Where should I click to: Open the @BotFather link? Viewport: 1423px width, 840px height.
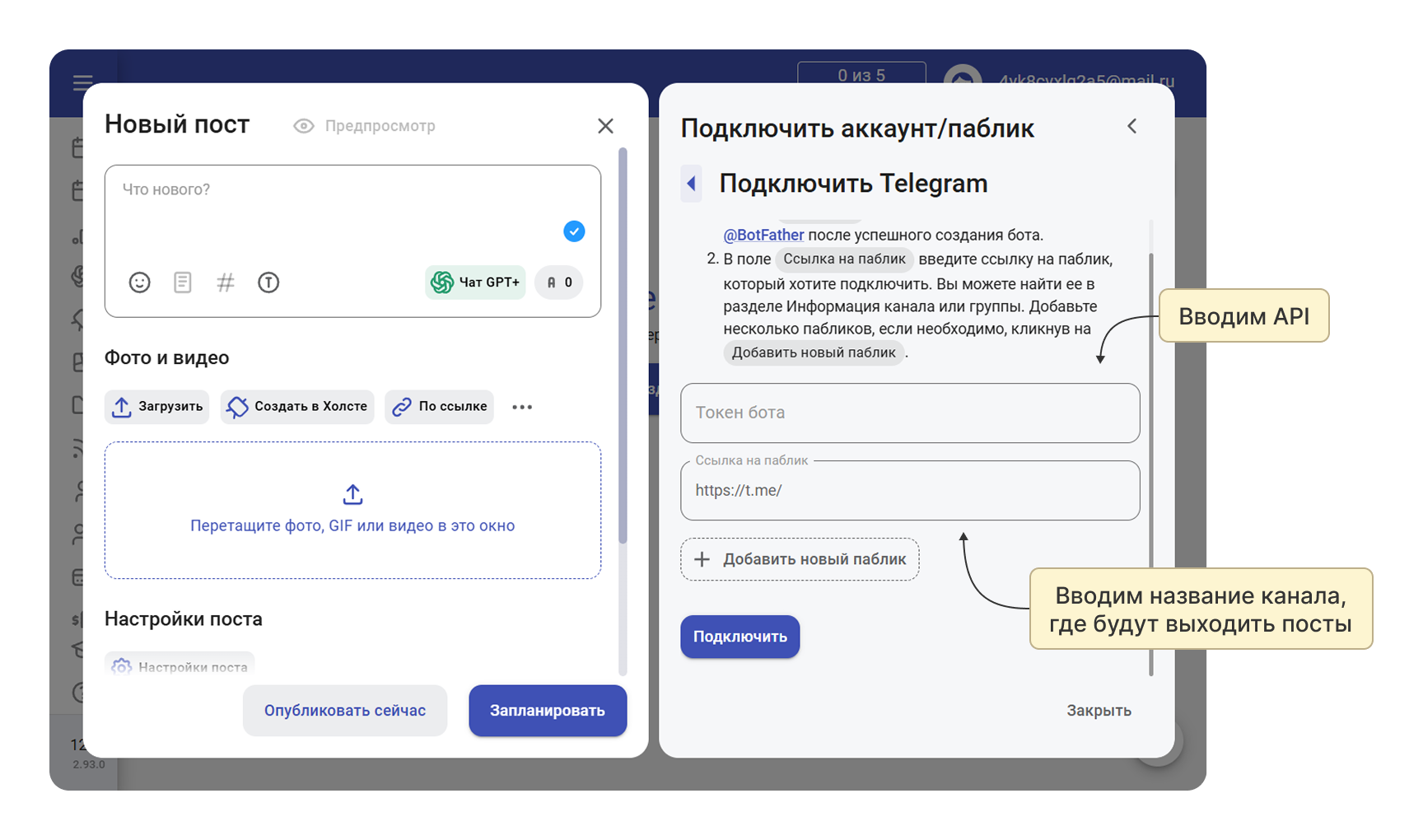[763, 235]
